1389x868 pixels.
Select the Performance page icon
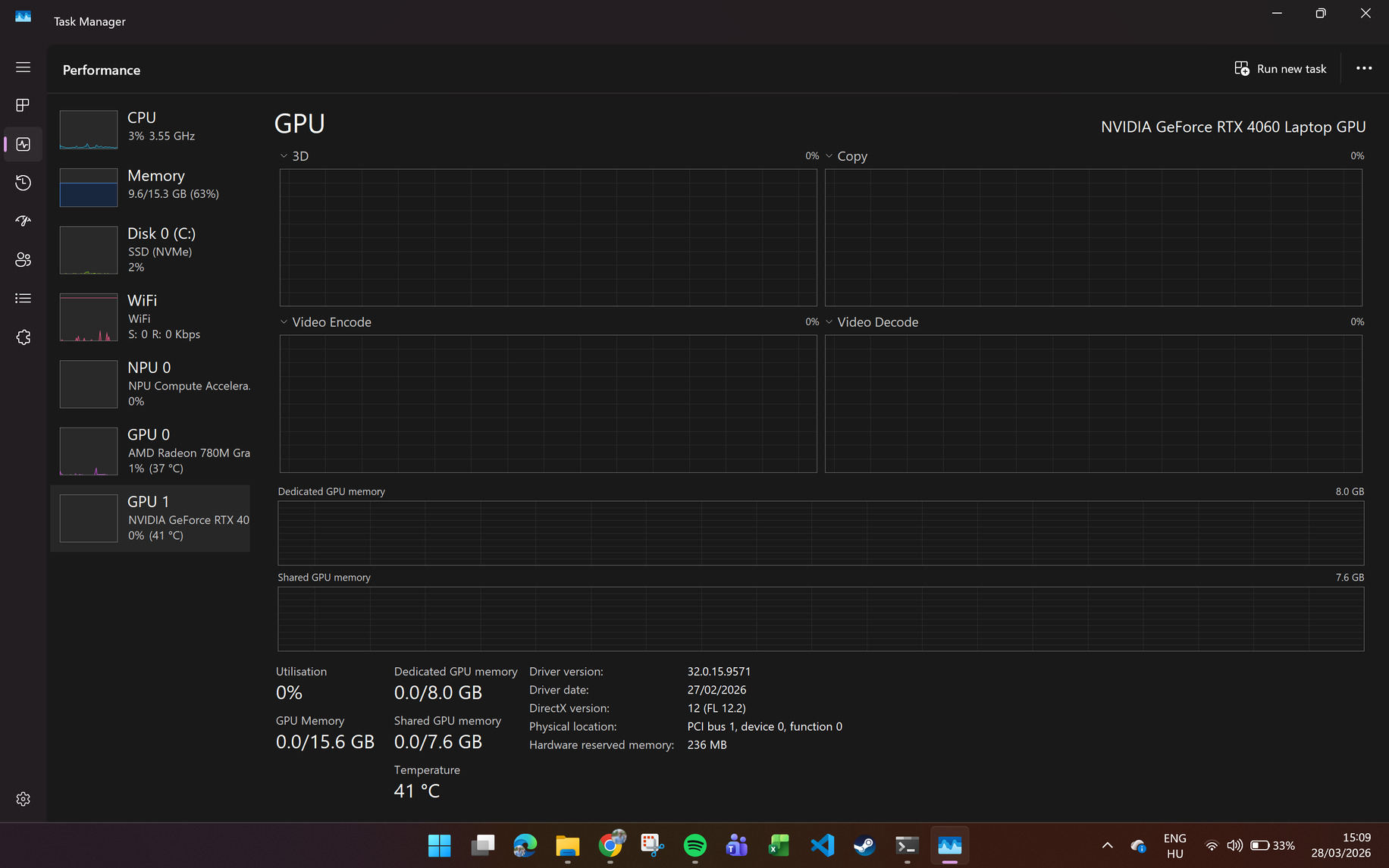pos(24,144)
